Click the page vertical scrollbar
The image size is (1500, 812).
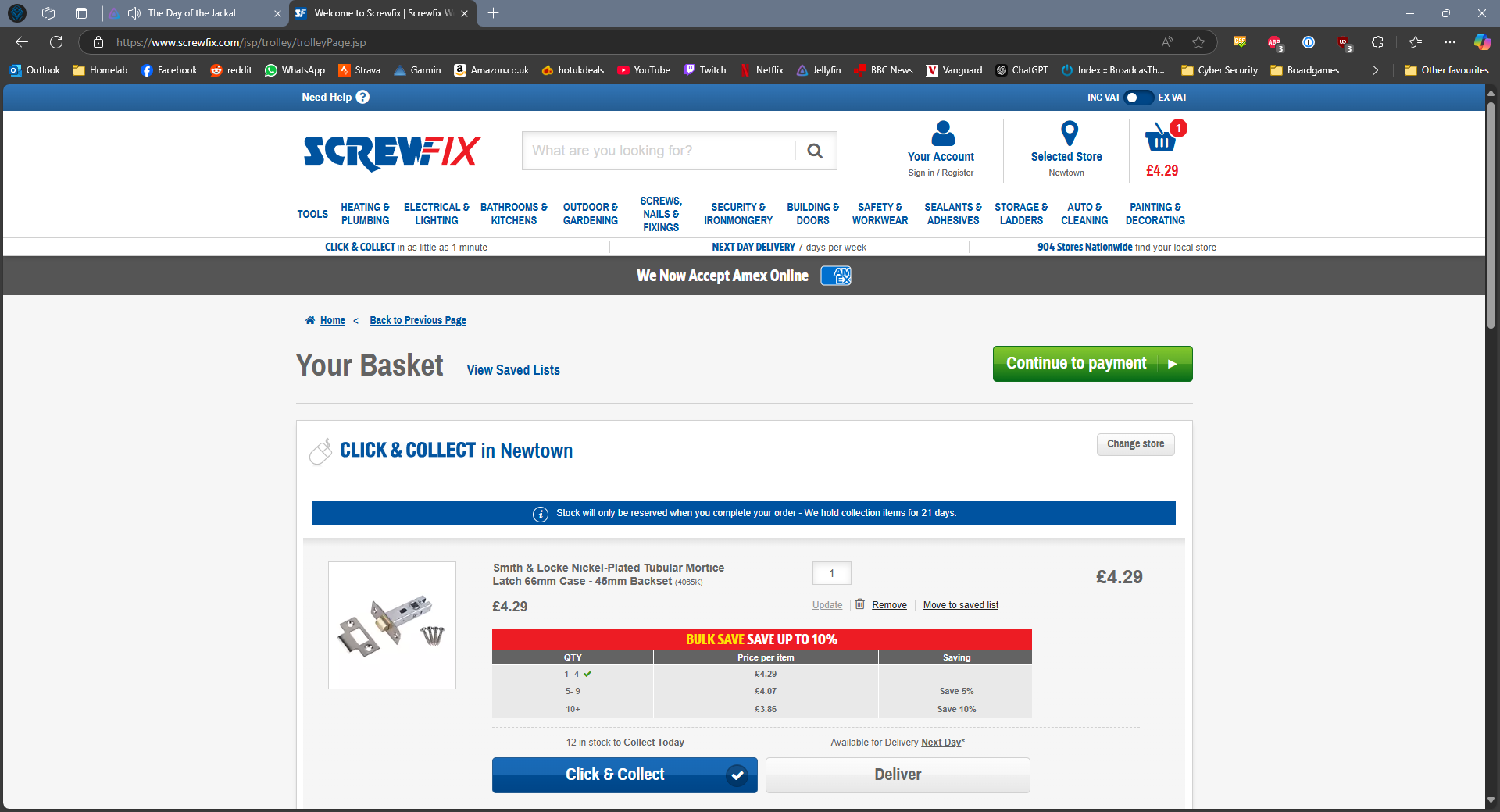[x=1491, y=215]
